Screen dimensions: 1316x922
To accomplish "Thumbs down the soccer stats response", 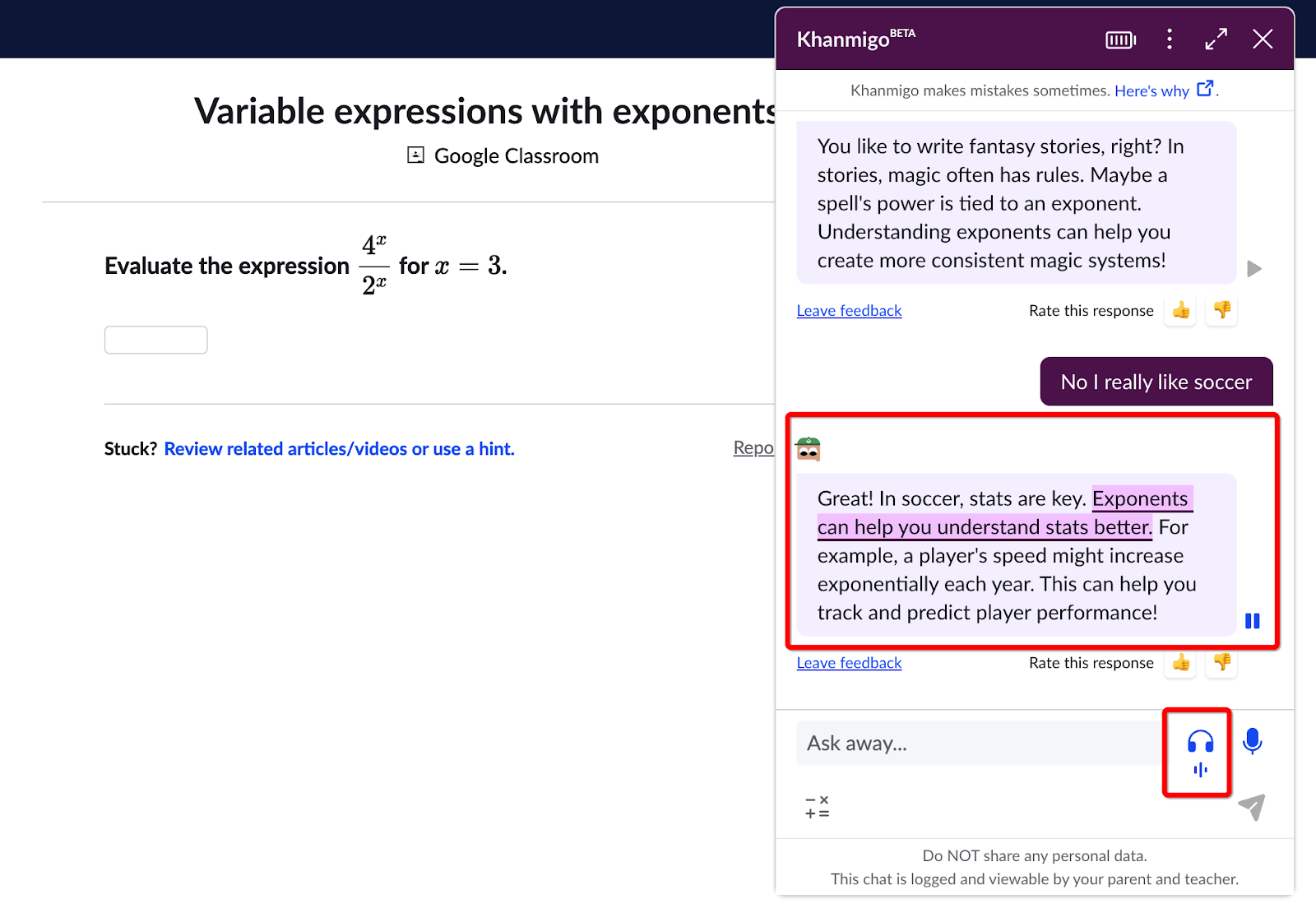I will pos(1221,663).
